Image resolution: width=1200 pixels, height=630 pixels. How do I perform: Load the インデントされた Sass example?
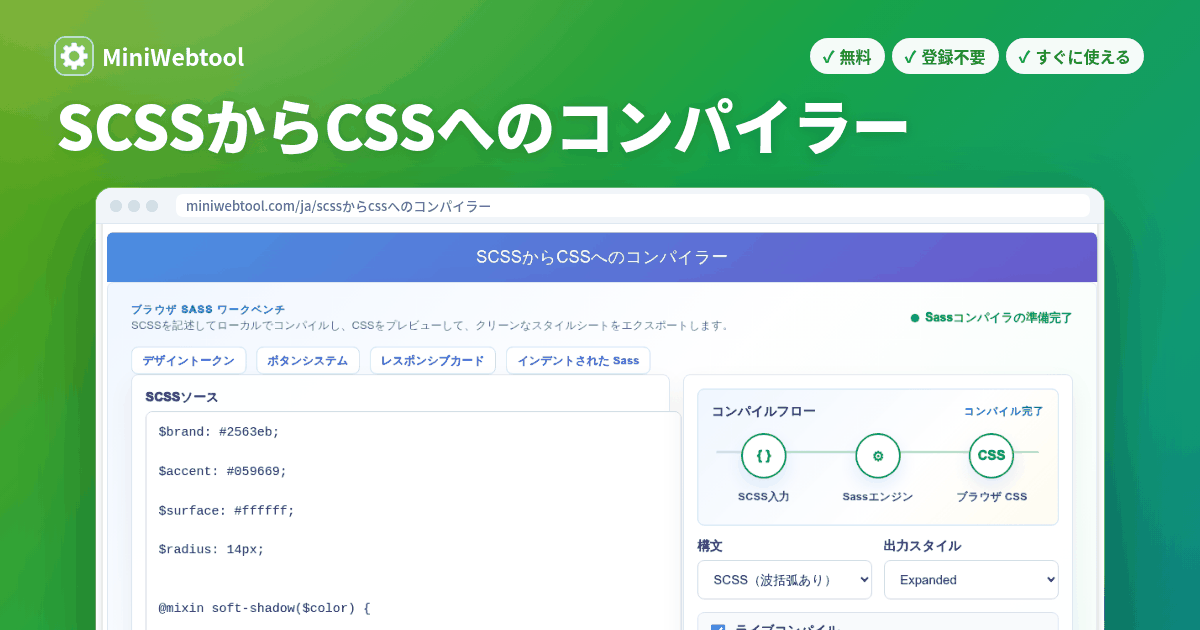tap(578, 361)
